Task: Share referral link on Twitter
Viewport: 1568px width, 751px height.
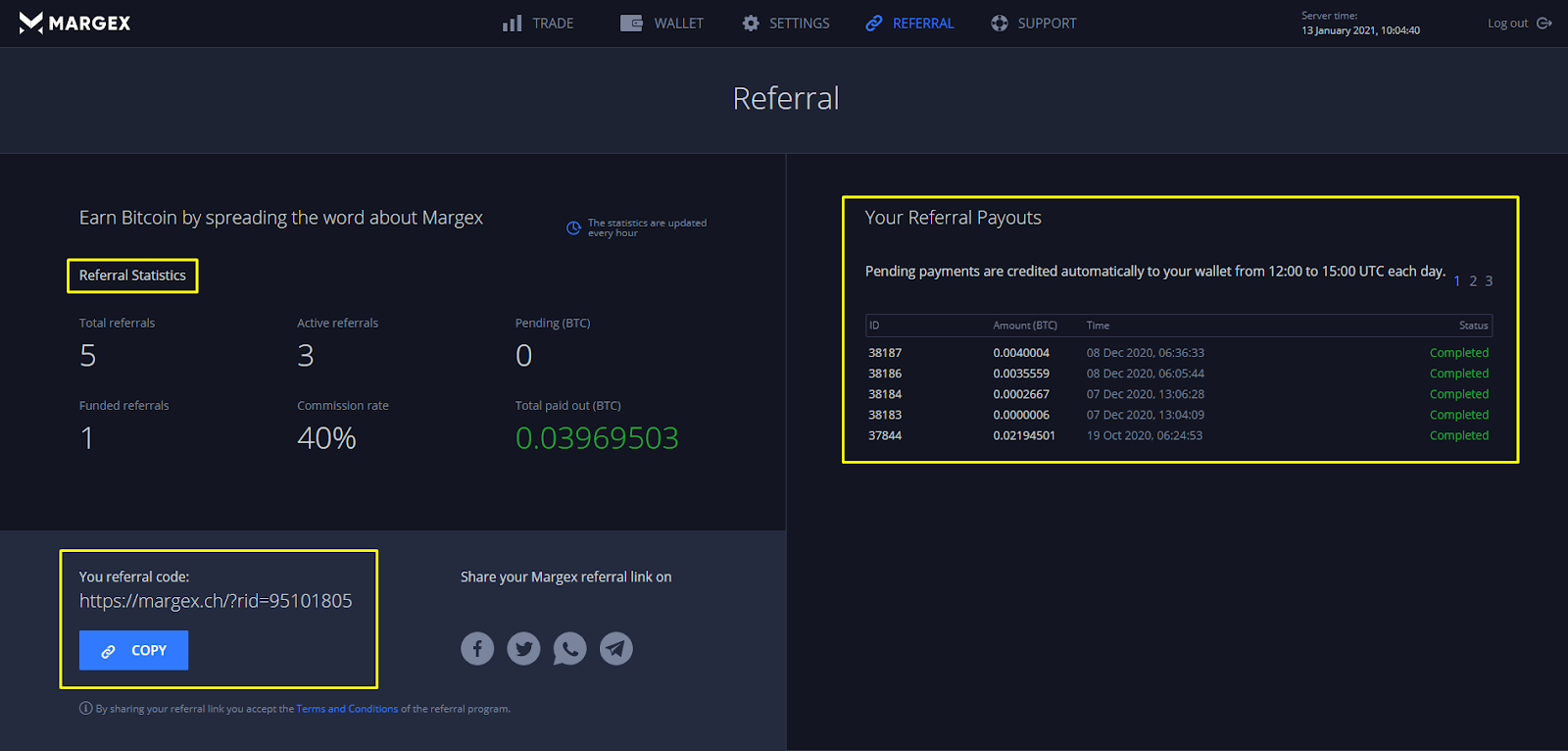Action: (x=523, y=648)
